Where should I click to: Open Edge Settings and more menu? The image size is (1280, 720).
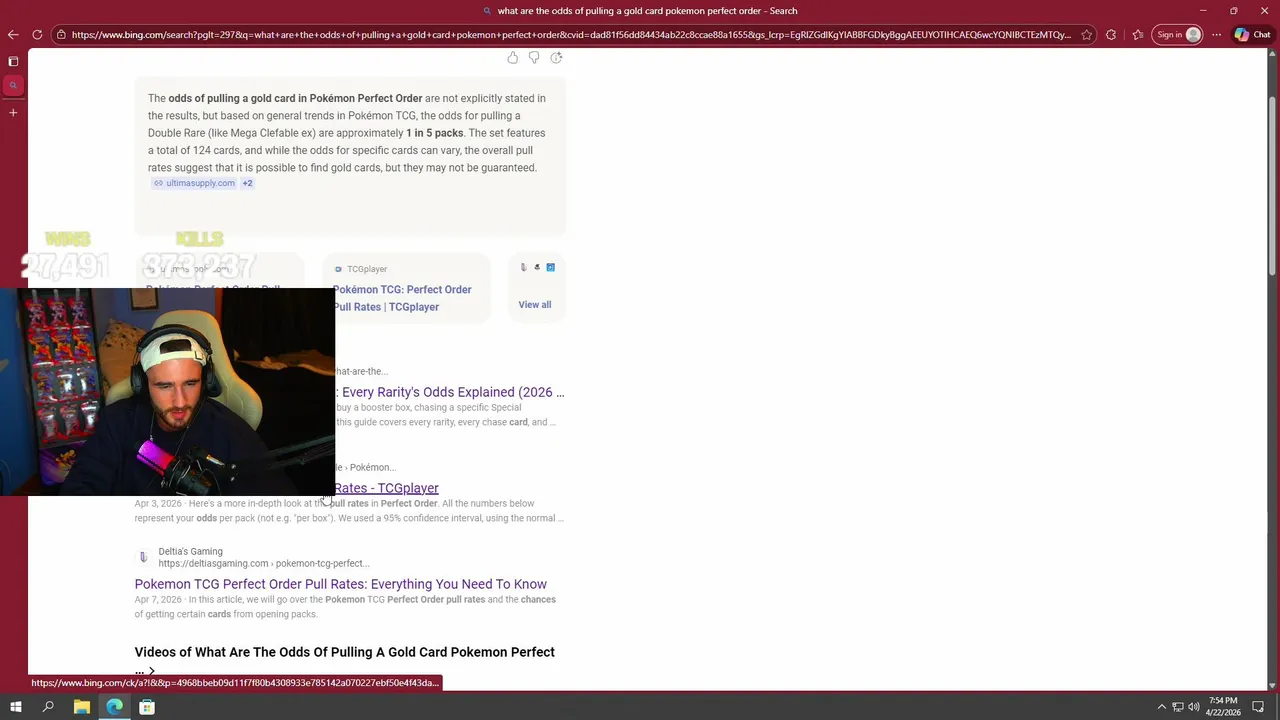(x=1216, y=35)
